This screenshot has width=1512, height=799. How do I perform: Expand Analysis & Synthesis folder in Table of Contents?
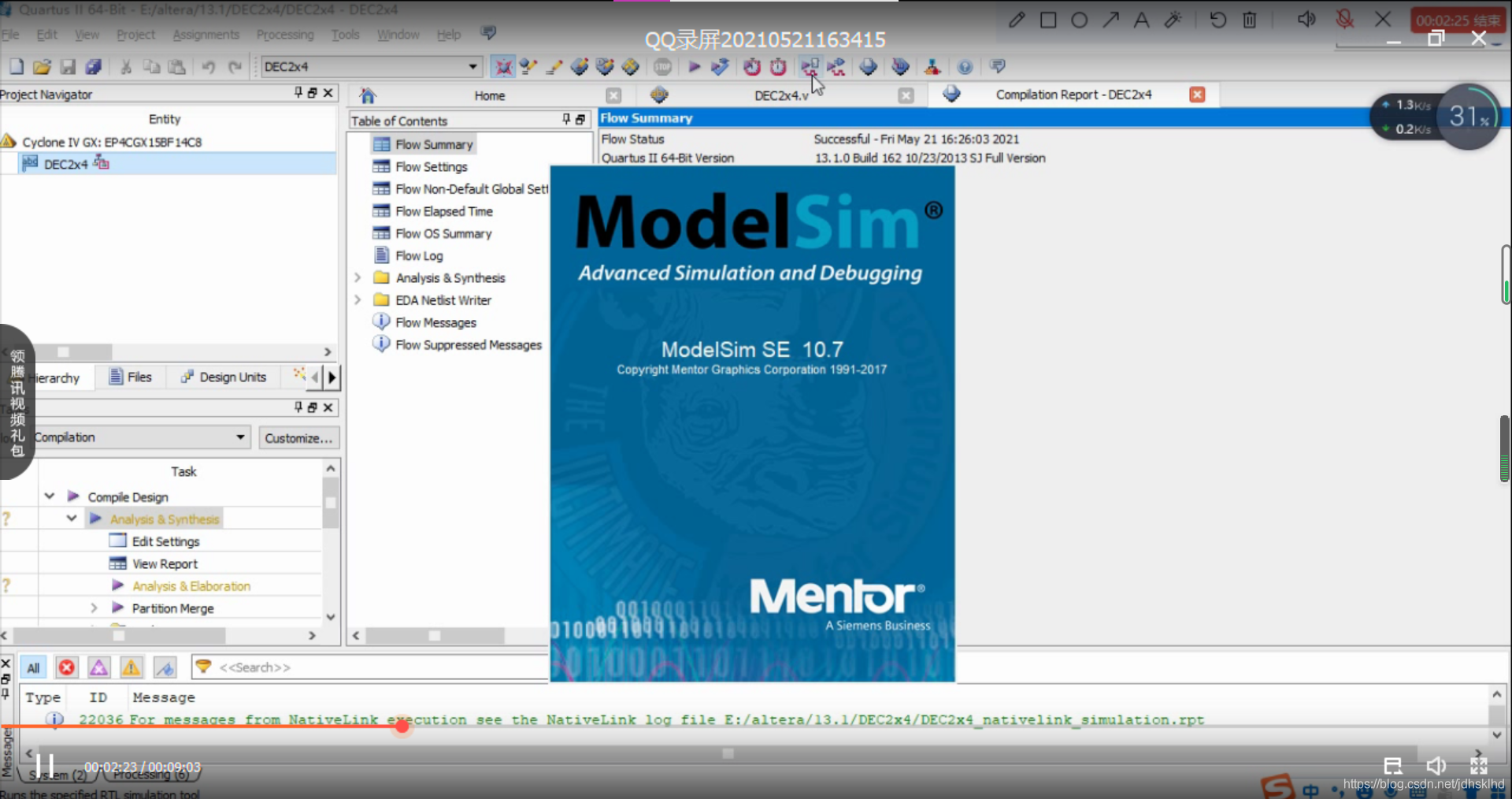358,277
